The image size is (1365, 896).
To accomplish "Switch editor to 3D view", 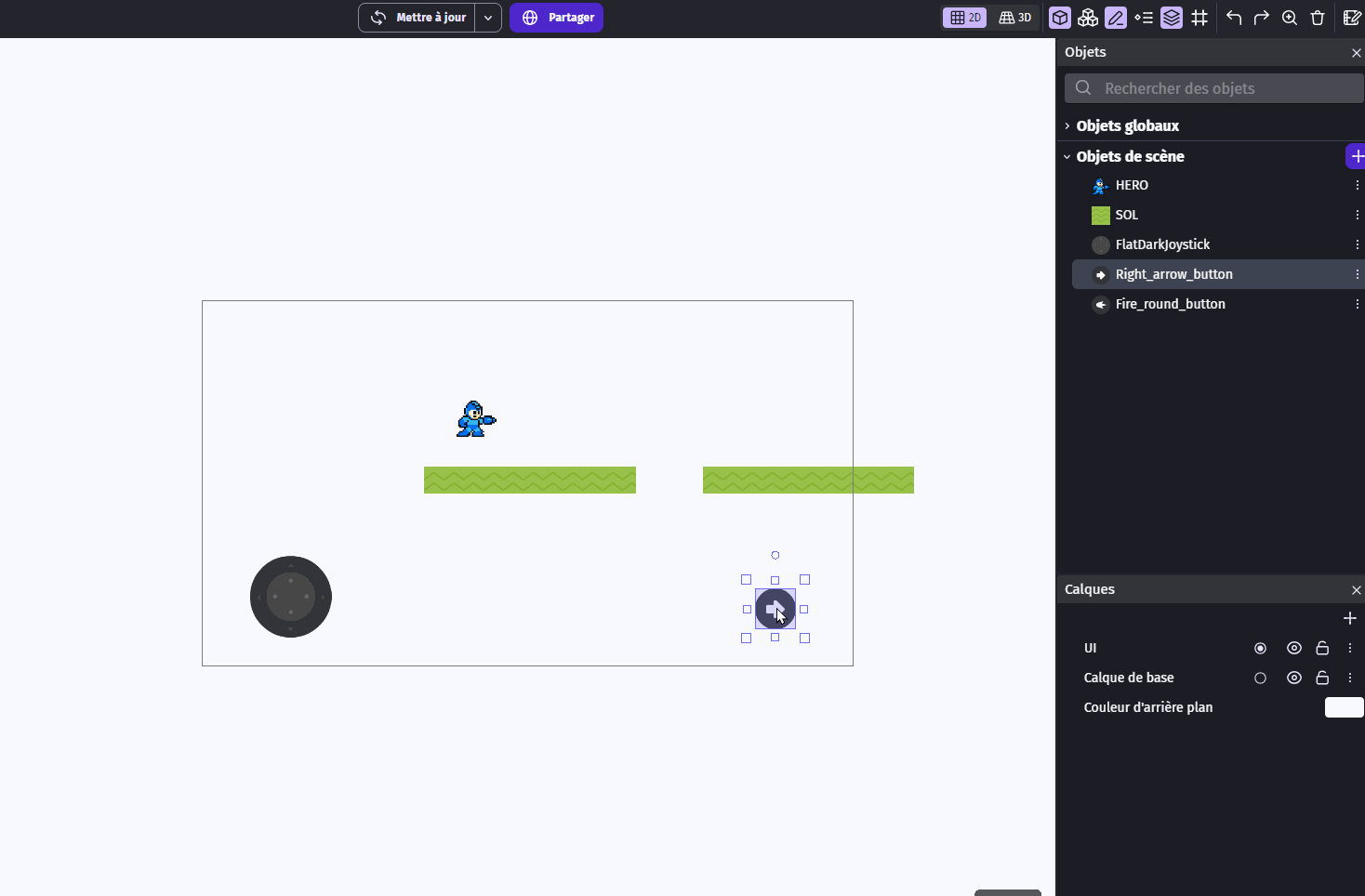I will tap(1015, 18).
